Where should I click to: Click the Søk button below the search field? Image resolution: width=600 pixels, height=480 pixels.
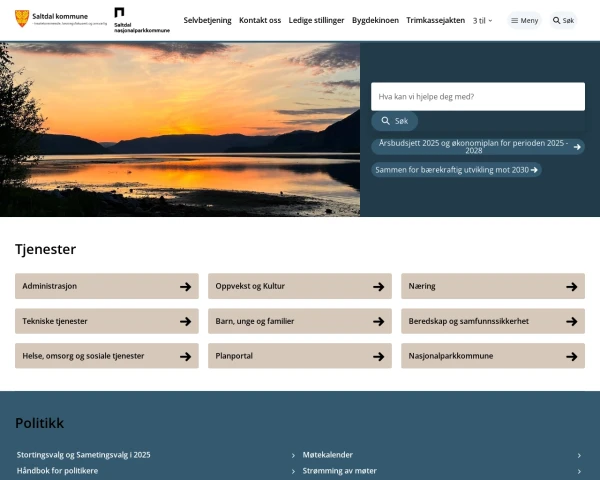(x=395, y=121)
